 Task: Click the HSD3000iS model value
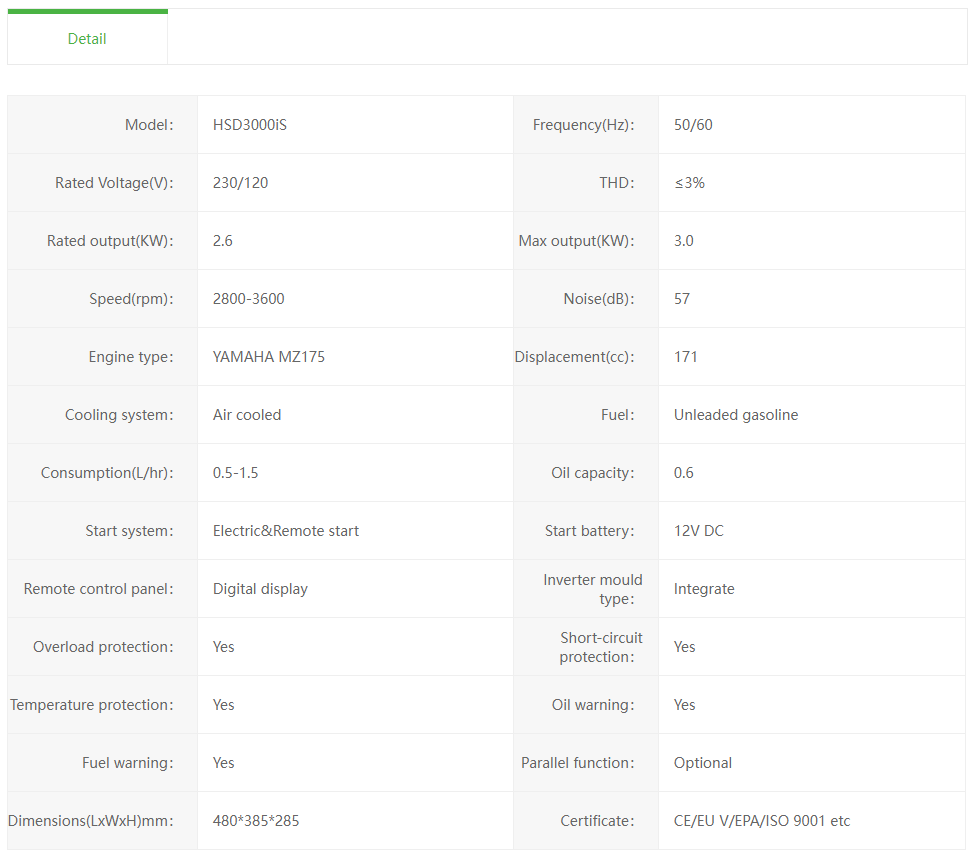(x=250, y=125)
